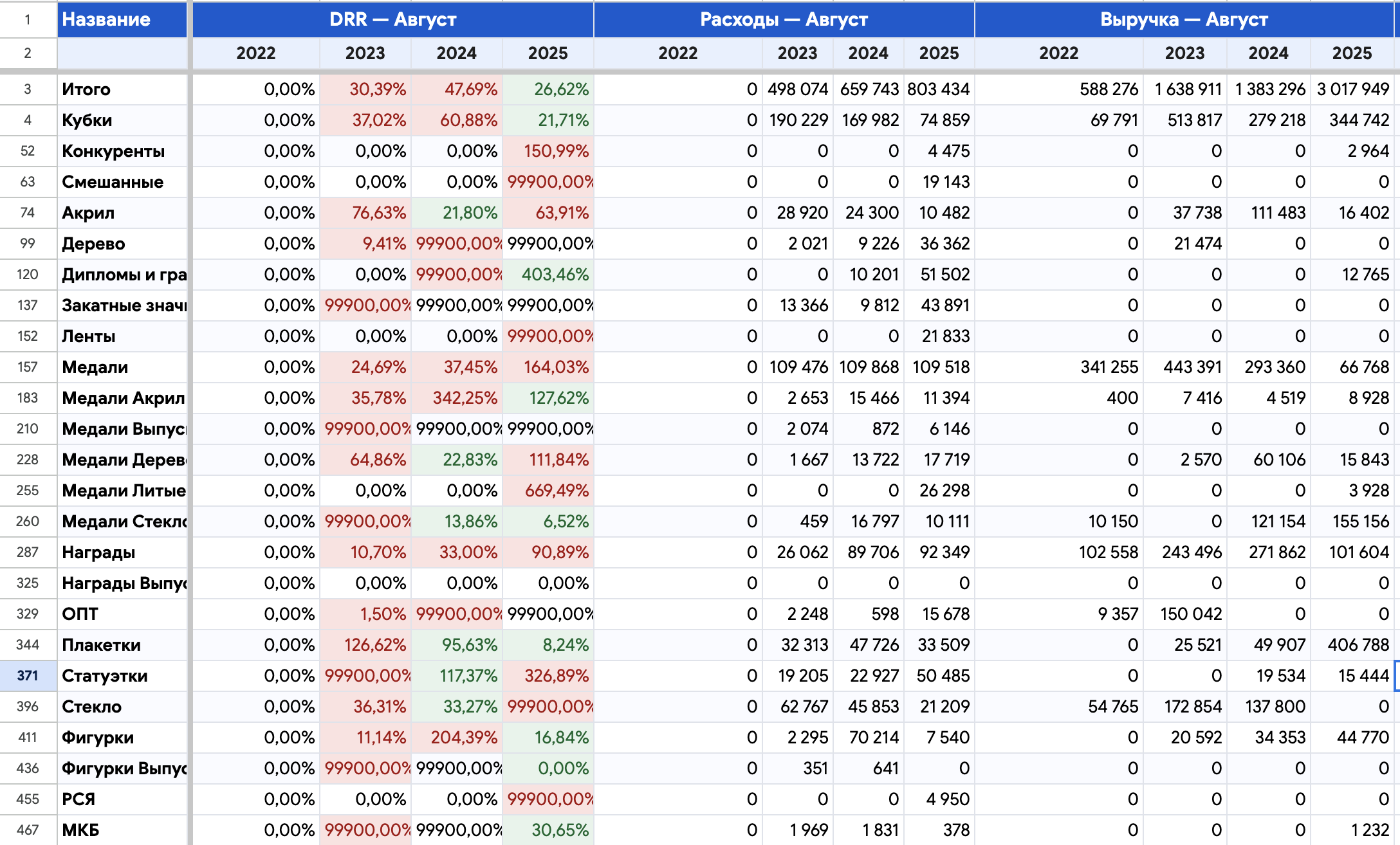Select the Плакетки 2025 revenue cell 406 788
This screenshot has height=845, width=1400.
click(1352, 645)
